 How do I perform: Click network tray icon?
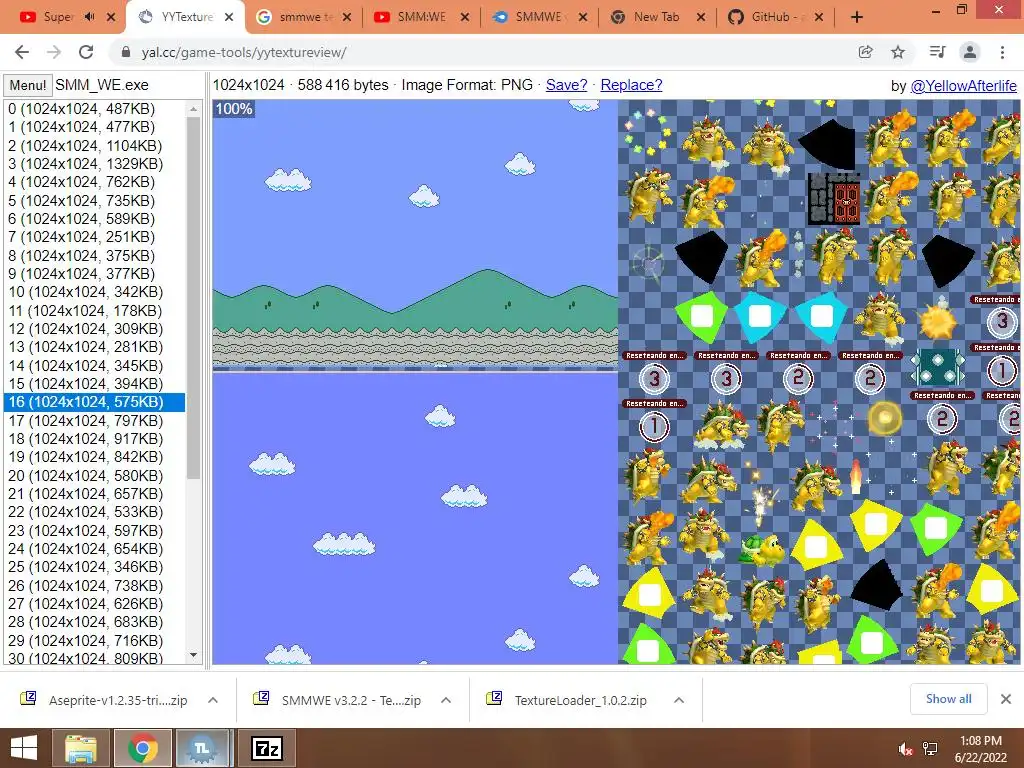point(930,749)
